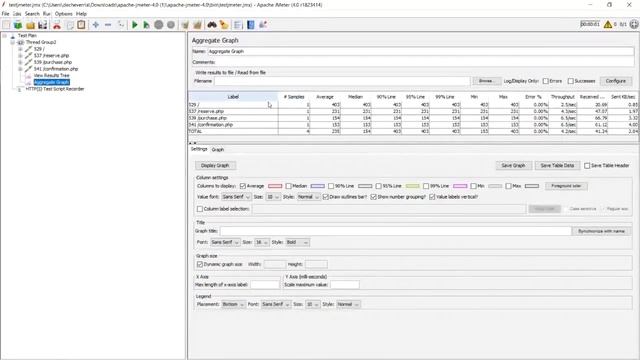Open the Search menu
This screenshot has width=640, height=360.
32,14
